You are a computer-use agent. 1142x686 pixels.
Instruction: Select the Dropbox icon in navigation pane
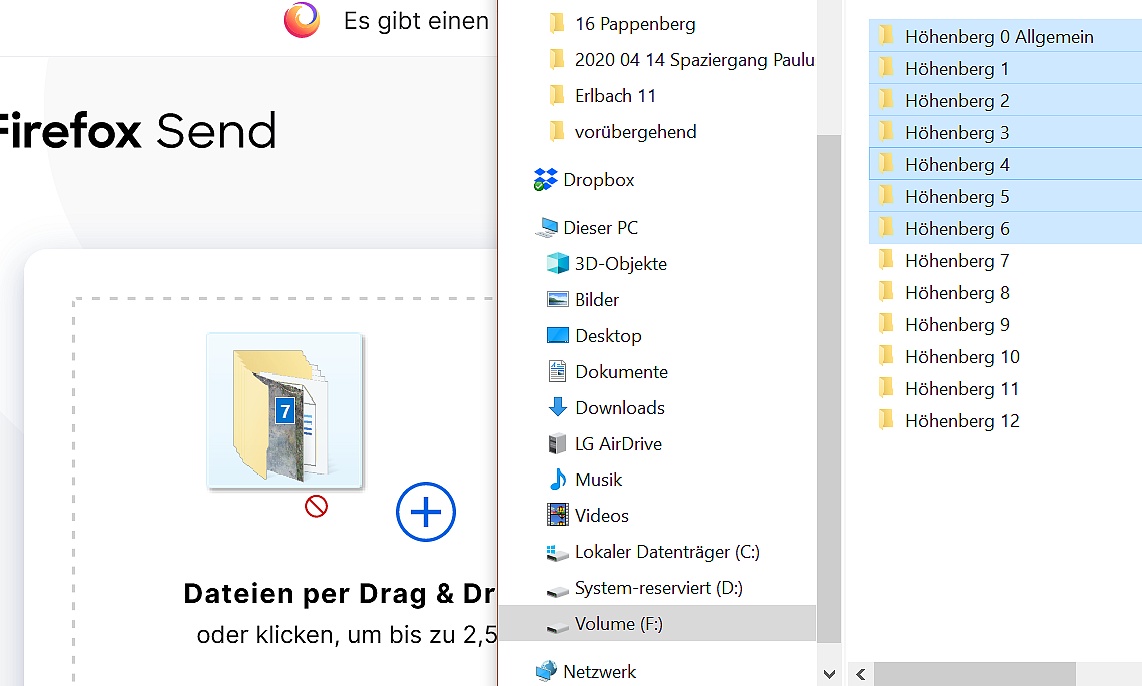coord(545,180)
